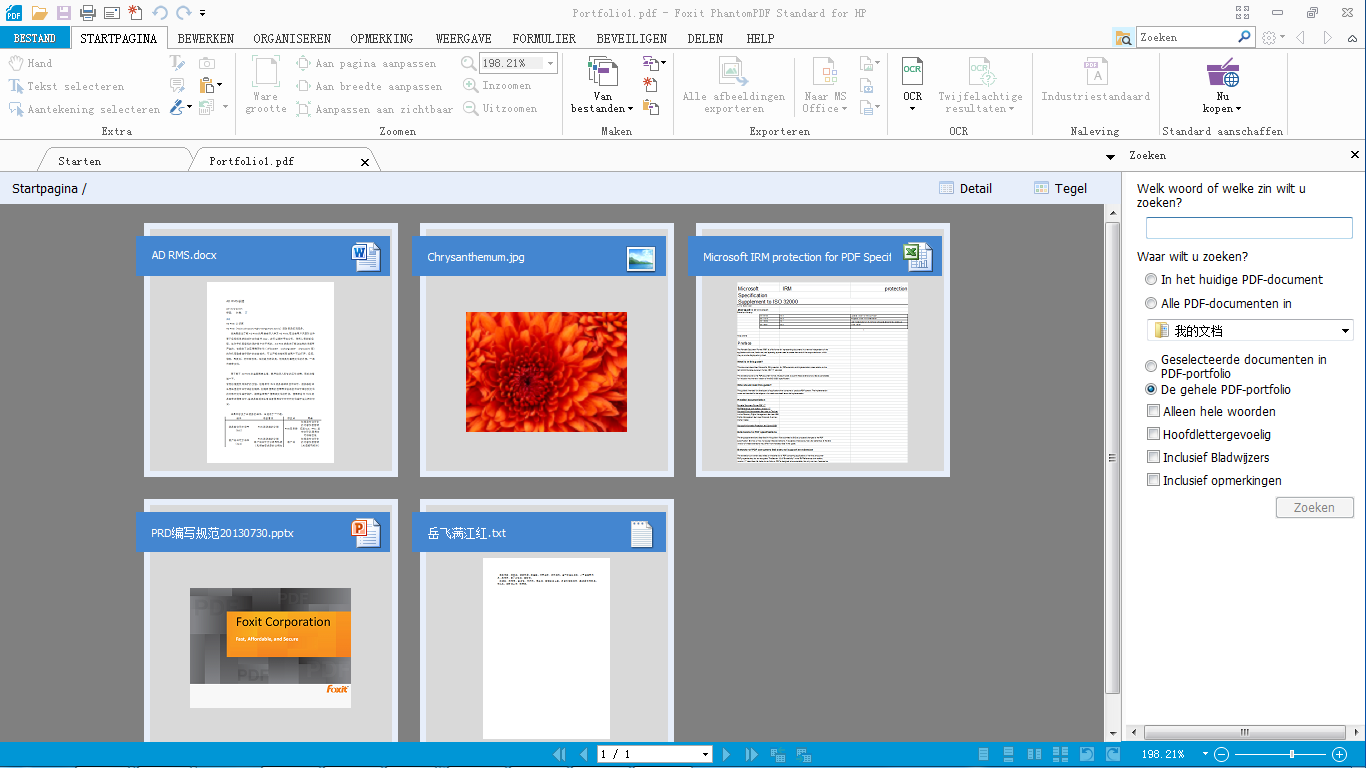The width and height of the screenshot is (1366, 768).
Task: Choose Tekst selecteren tool
Action: pos(67,87)
